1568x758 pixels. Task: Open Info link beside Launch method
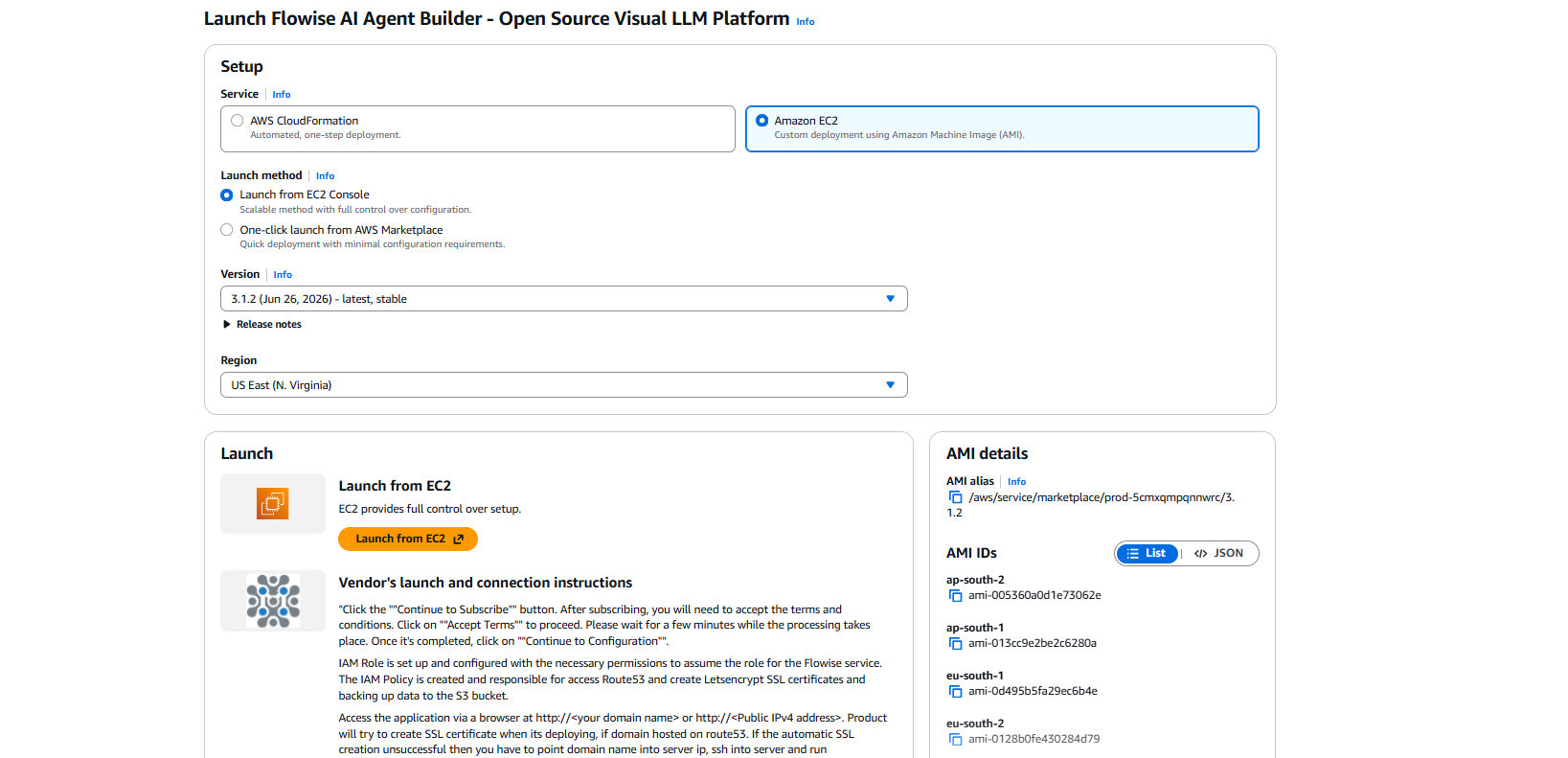pyautogui.click(x=326, y=176)
